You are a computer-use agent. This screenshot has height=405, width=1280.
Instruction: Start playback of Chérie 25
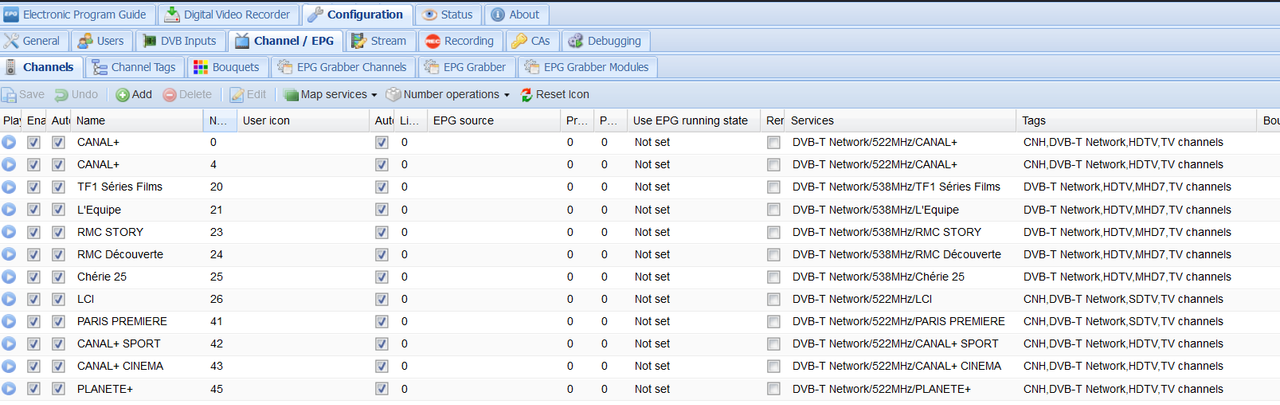9,277
